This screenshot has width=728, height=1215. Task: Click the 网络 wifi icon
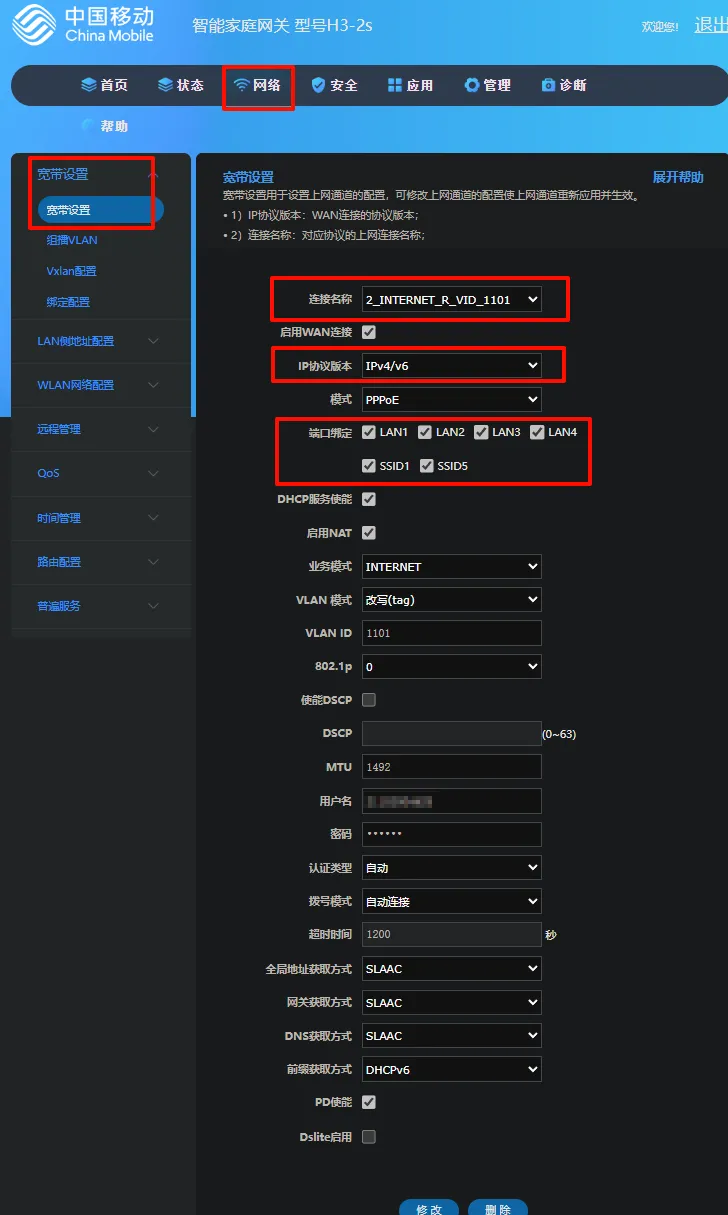[241, 85]
